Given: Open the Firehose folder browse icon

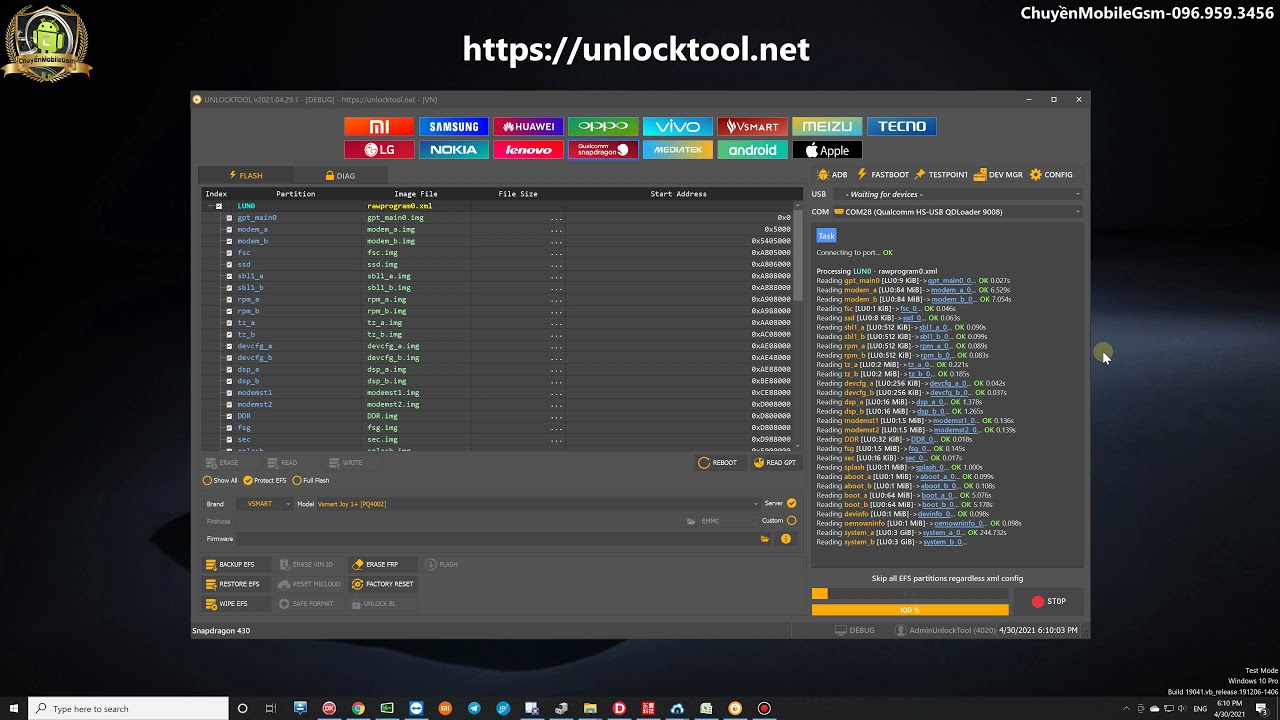Looking at the screenshot, I should click(691, 521).
